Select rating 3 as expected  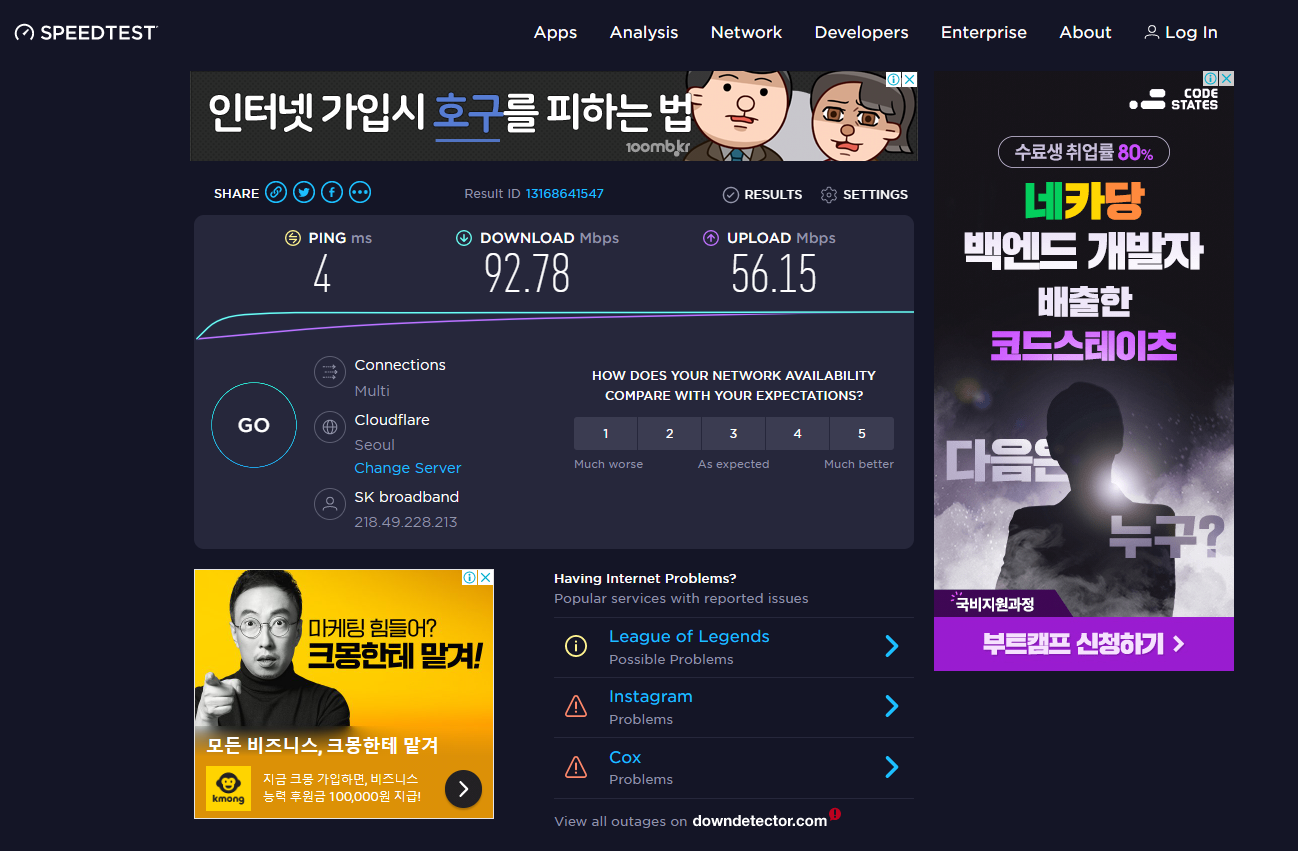pos(733,434)
